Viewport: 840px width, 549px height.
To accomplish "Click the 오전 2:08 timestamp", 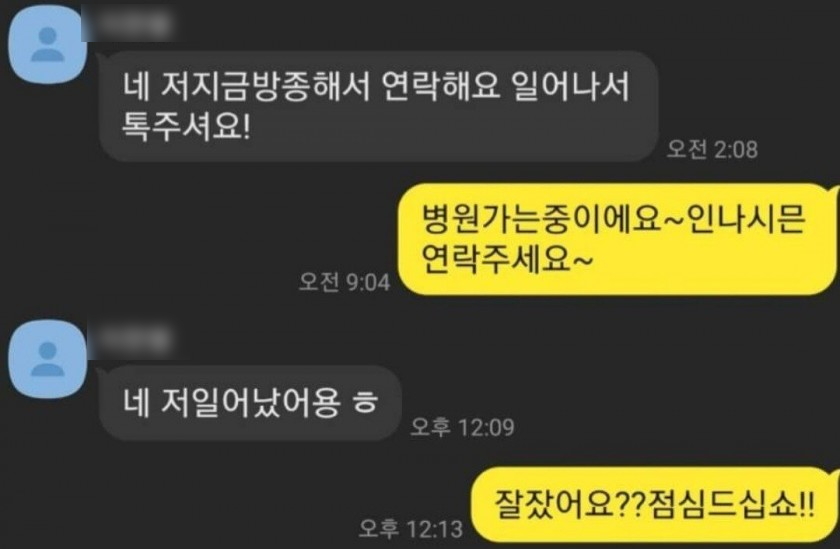I will pyautogui.click(x=712, y=149).
